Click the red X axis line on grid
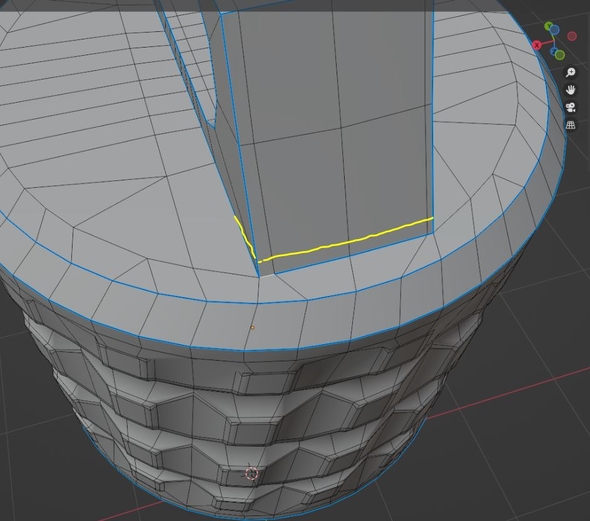Screen dimensions: 590x521 click(508, 395)
